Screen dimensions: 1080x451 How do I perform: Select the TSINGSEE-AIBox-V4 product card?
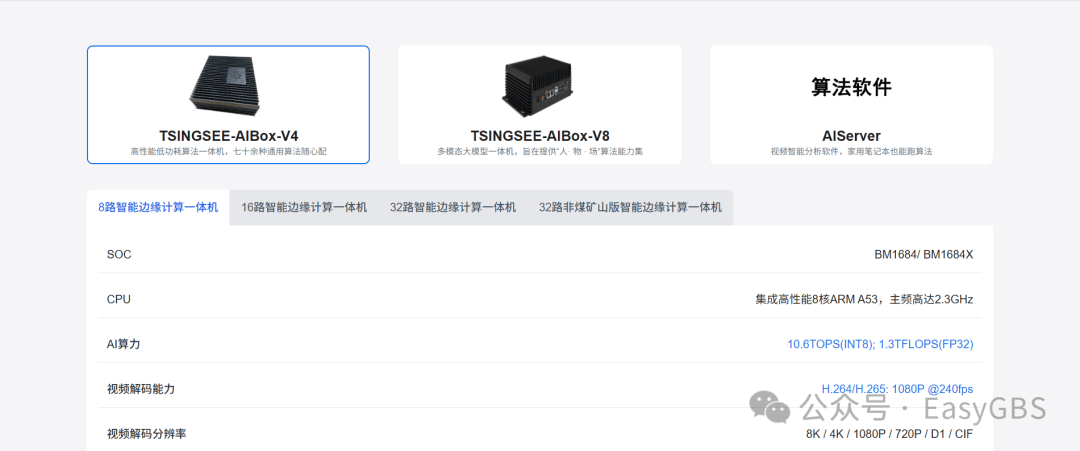tap(228, 105)
